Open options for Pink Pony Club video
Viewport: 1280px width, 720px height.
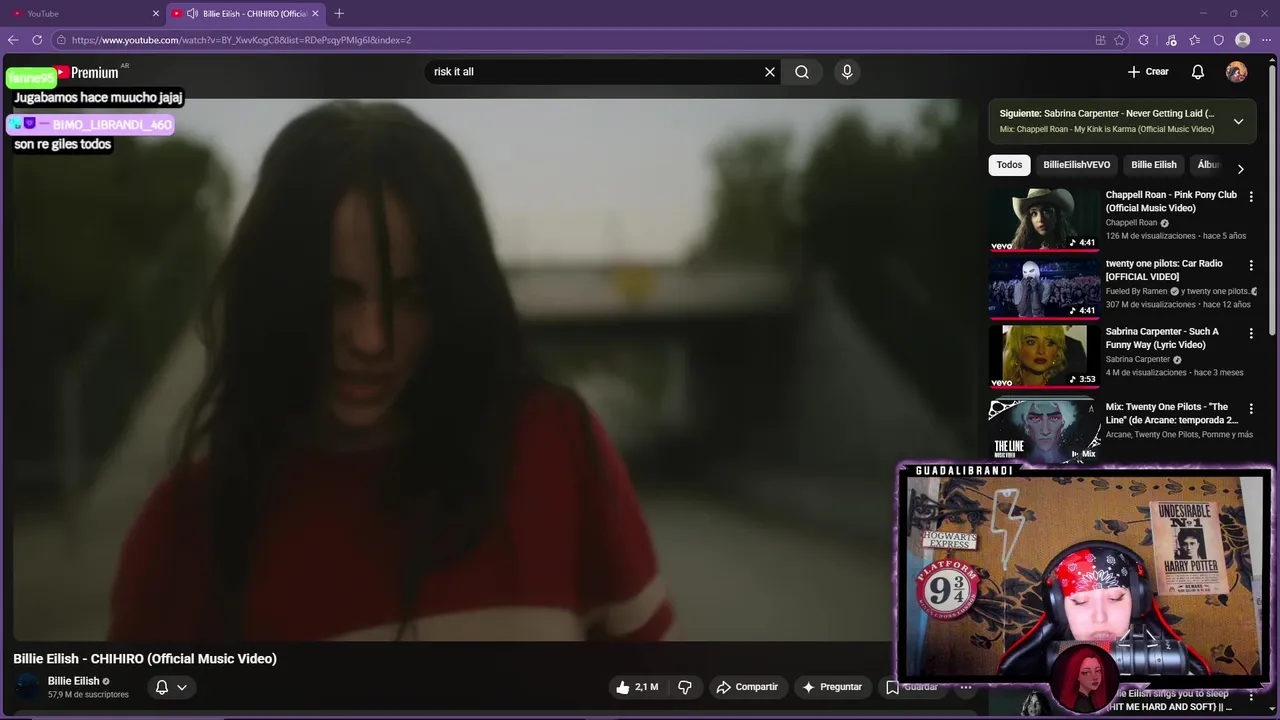coord(1251,197)
